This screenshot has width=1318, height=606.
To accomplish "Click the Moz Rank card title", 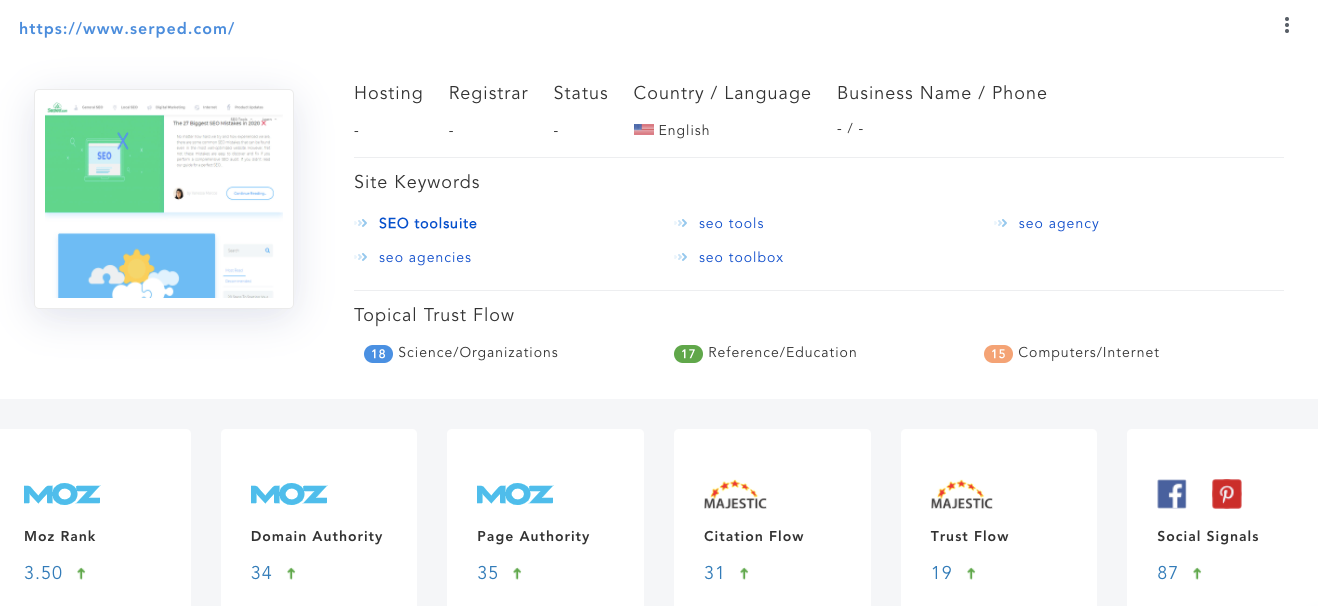I will [60, 537].
